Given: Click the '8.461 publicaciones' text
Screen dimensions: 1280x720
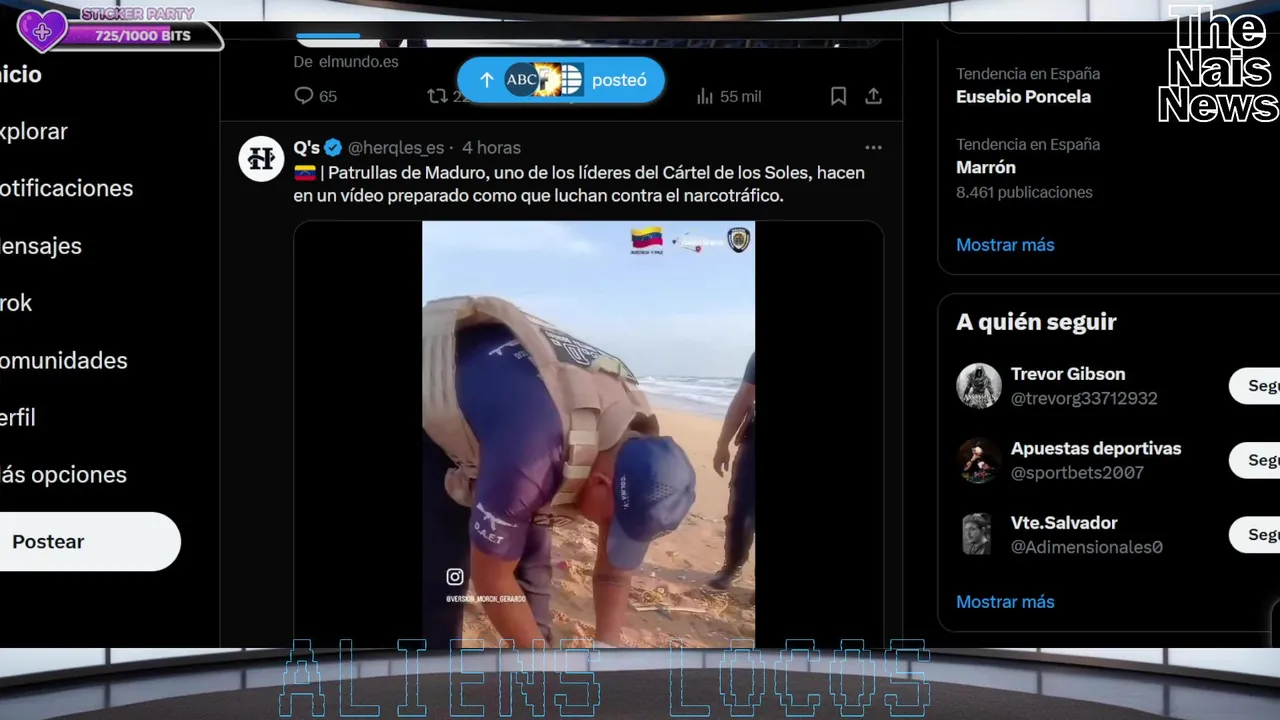Looking at the screenshot, I should click(x=1024, y=192).
